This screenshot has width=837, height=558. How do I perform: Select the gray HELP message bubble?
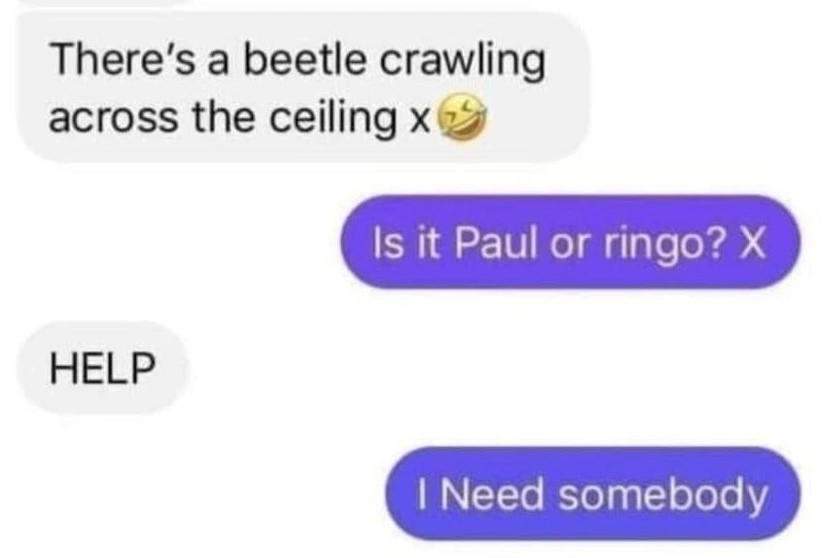103,367
